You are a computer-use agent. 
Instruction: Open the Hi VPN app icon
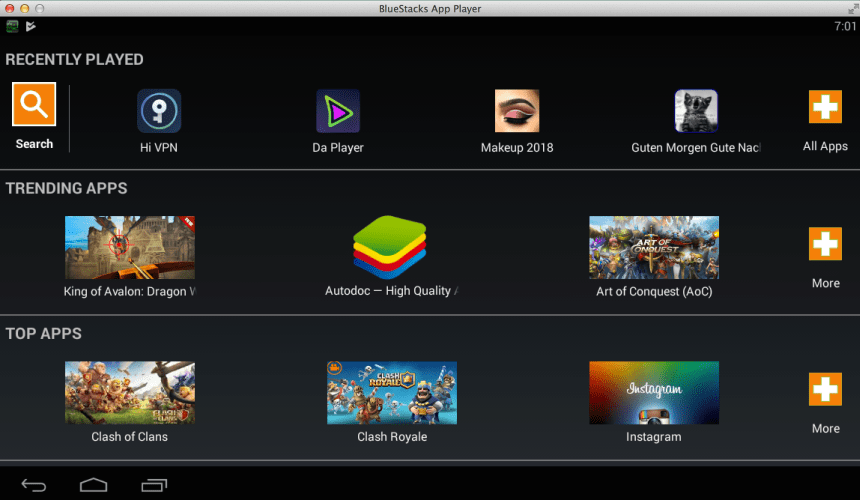click(x=159, y=111)
